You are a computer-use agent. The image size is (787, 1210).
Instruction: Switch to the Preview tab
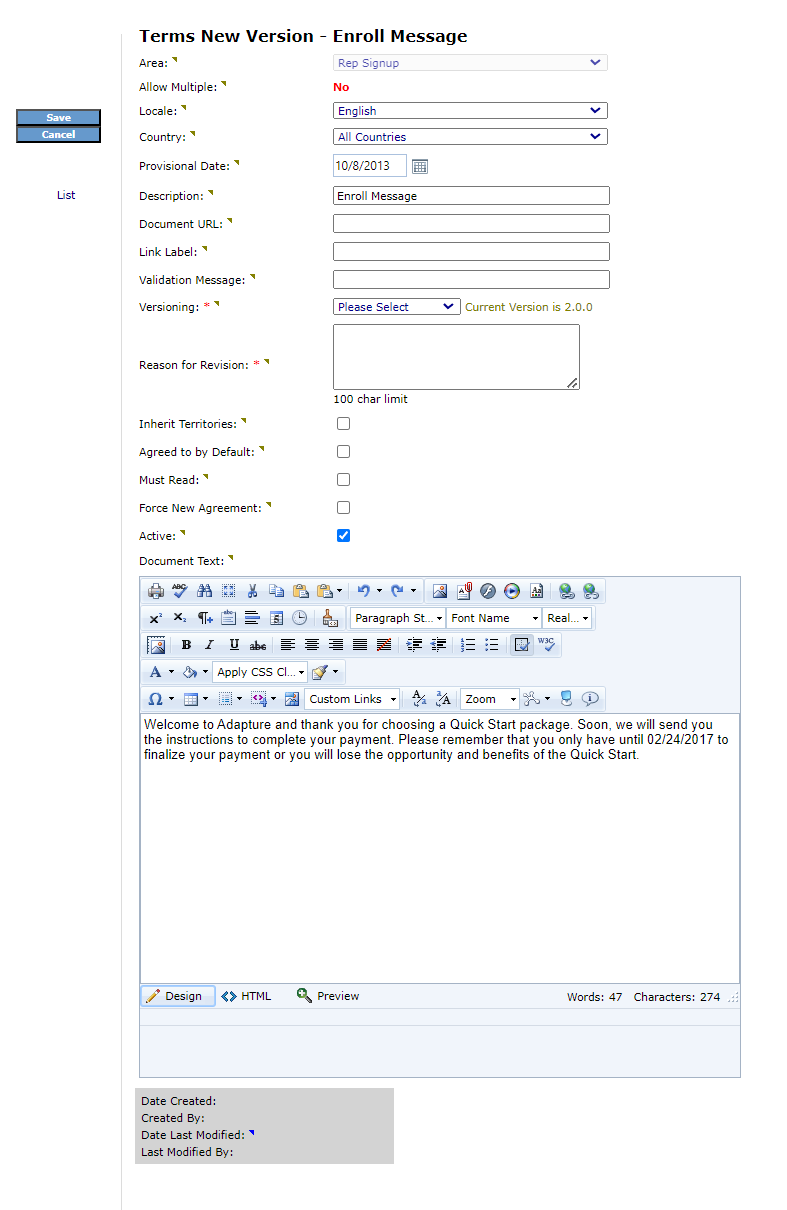[328, 996]
